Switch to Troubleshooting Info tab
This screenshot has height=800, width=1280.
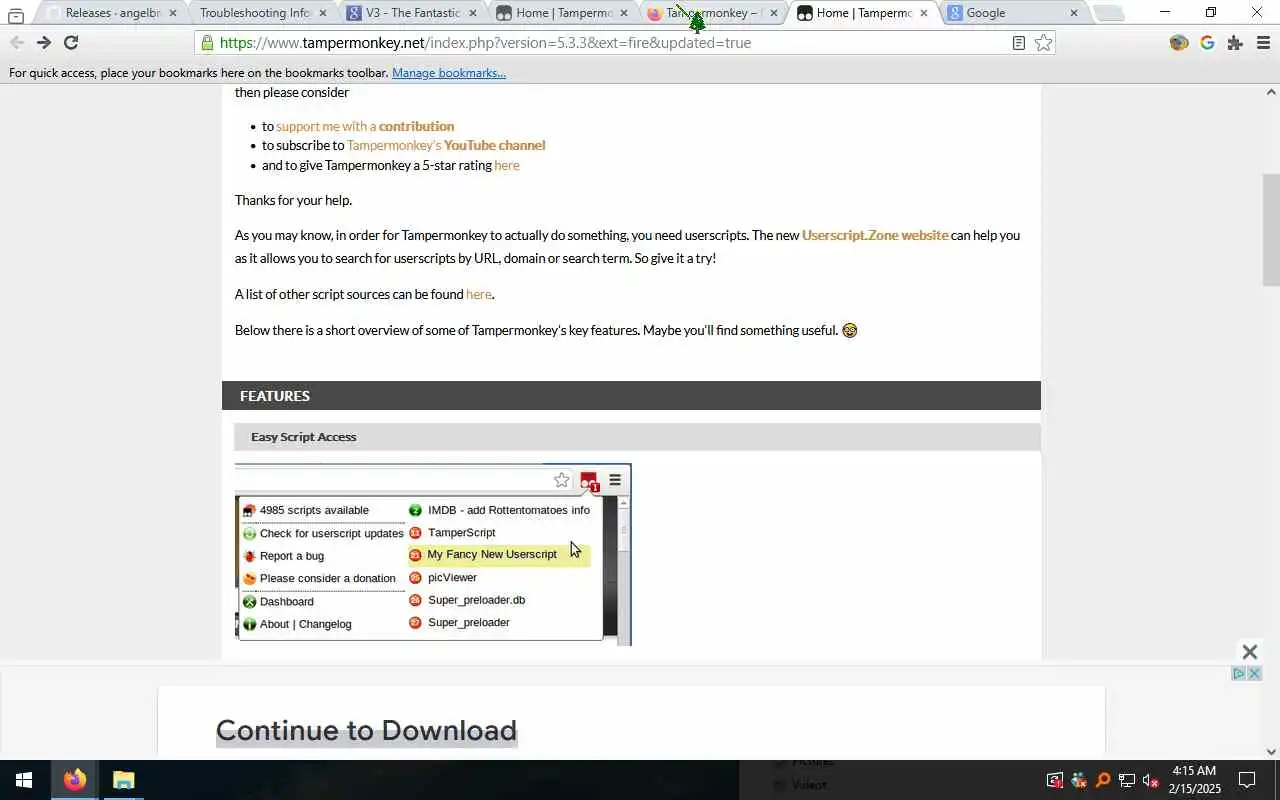(262, 13)
